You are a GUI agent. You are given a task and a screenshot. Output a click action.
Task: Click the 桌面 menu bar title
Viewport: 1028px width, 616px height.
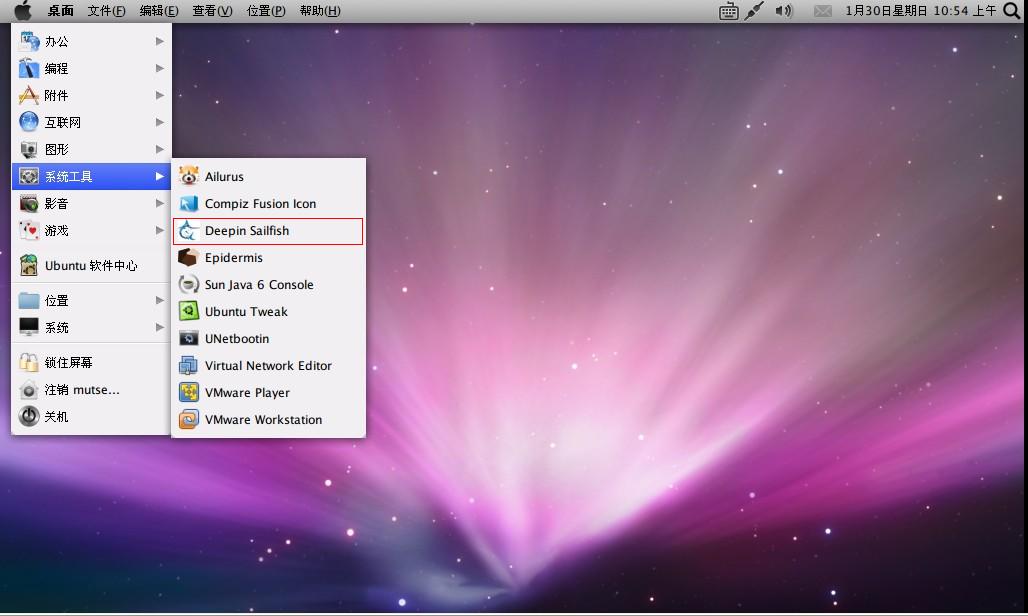pos(60,10)
